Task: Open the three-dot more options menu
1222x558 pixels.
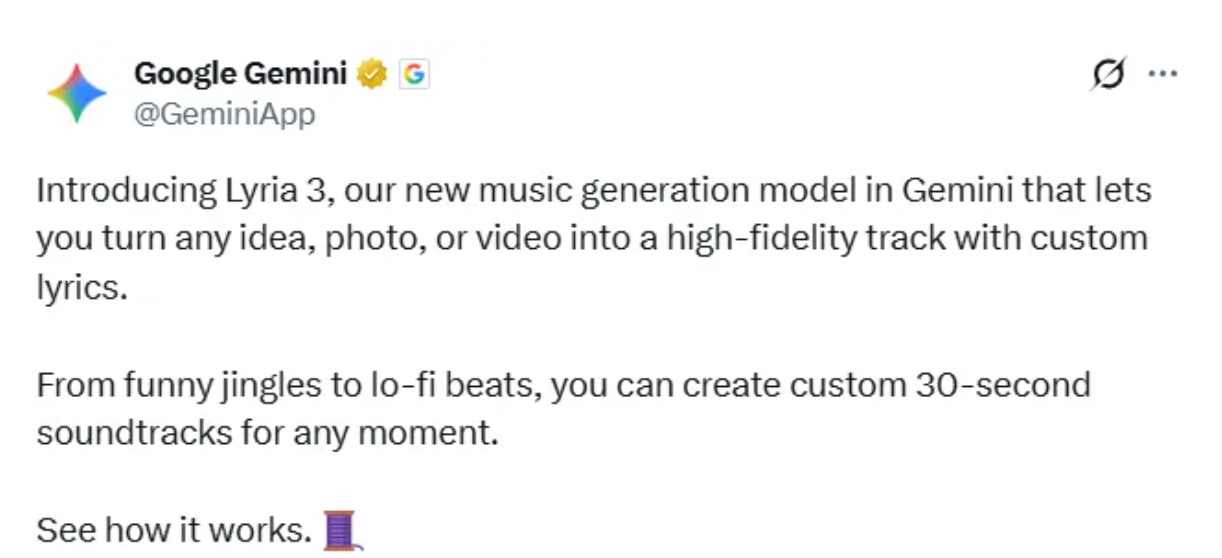Action: tap(1162, 74)
